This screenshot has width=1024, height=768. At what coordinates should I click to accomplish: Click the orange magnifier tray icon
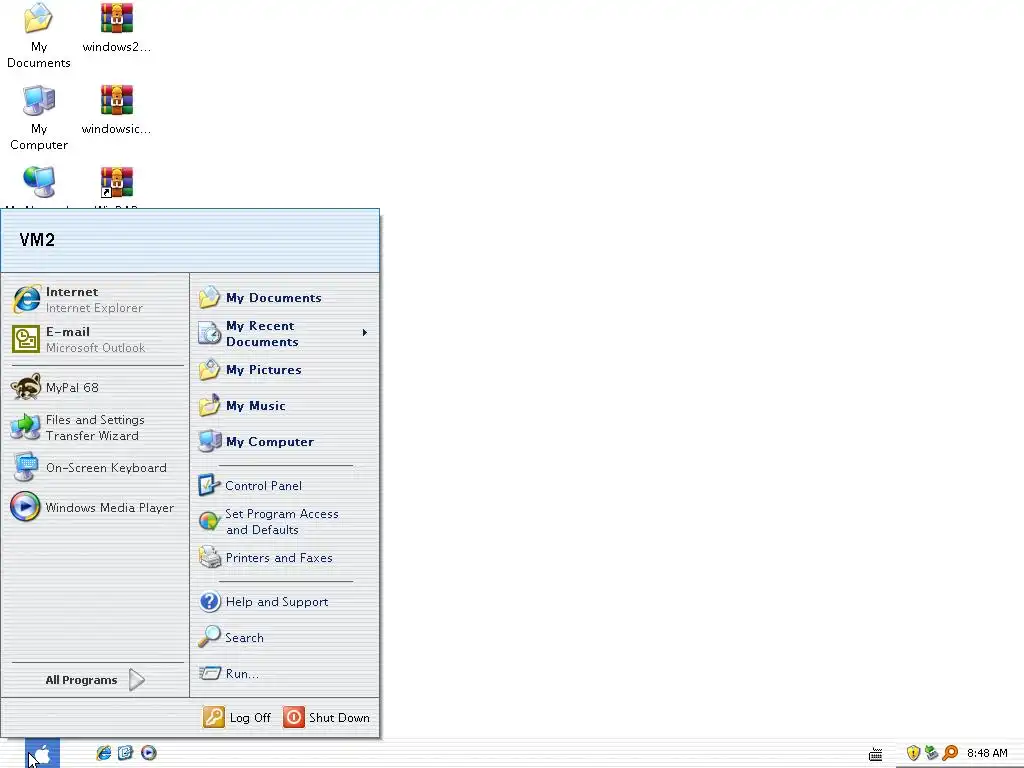pos(950,753)
